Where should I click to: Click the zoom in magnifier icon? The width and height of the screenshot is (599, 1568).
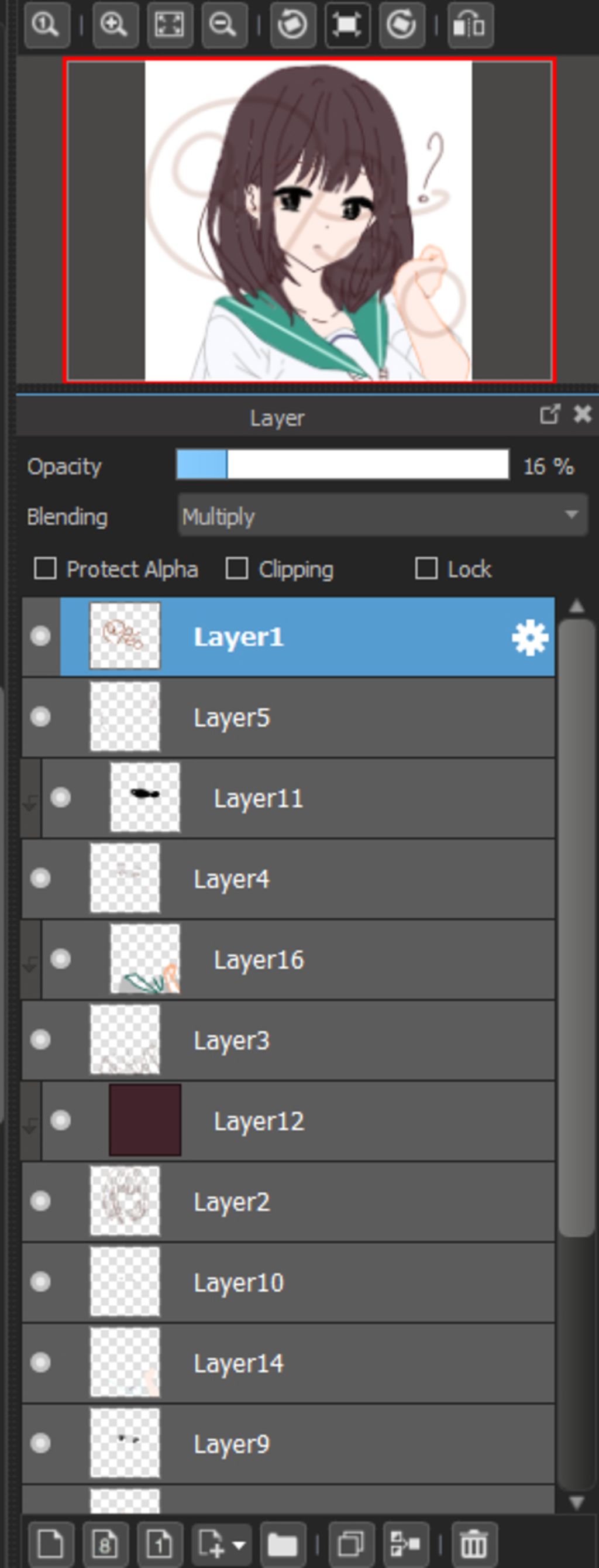point(115,25)
